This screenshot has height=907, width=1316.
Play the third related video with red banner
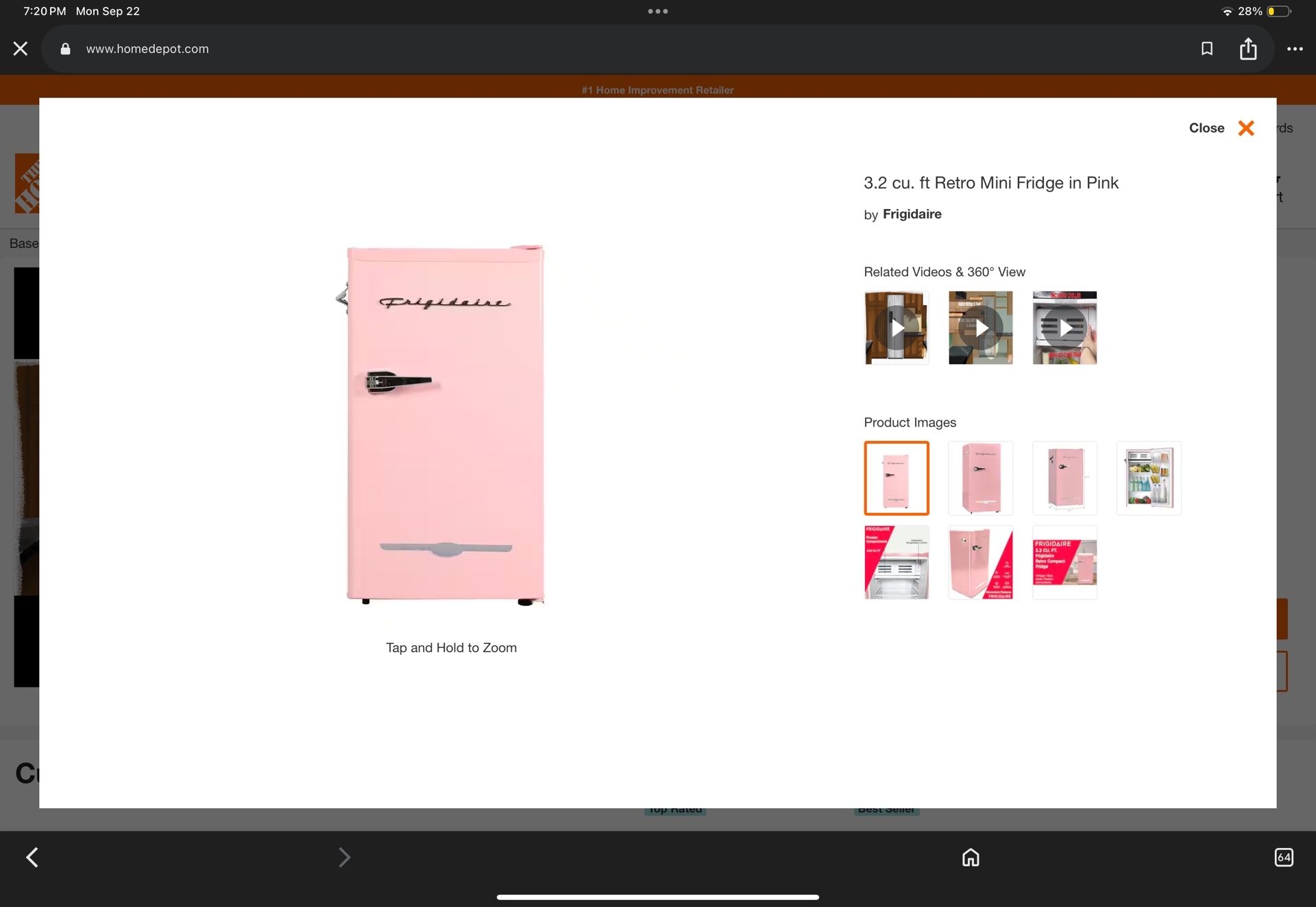click(1064, 328)
